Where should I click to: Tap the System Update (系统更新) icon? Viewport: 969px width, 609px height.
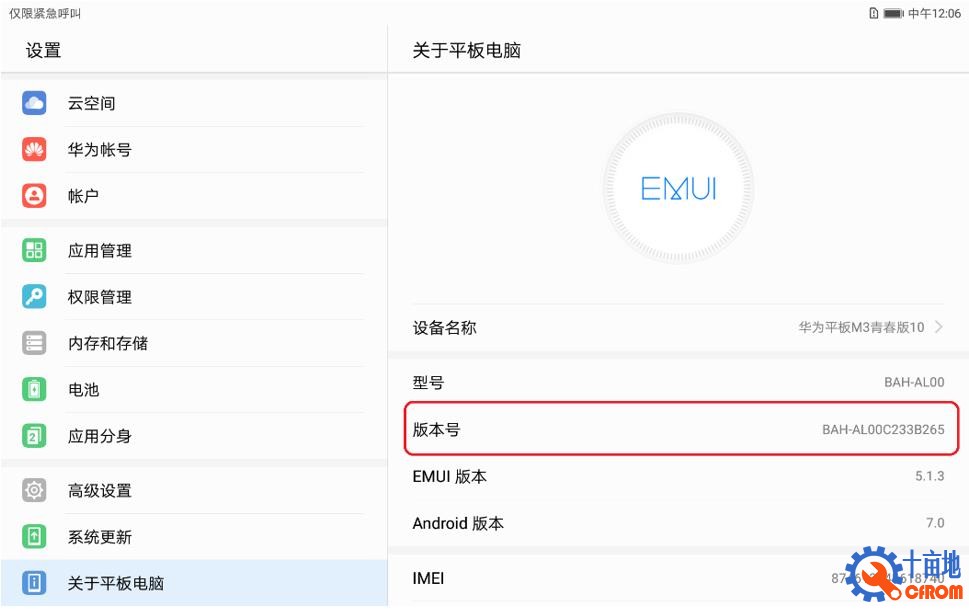[35, 537]
